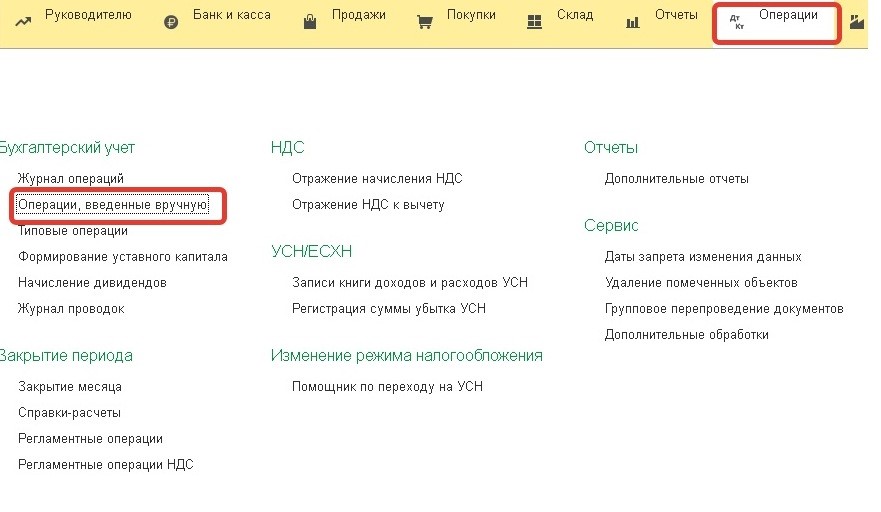Open Записи книги доходов и расходов УСН
This screenshot has height=512, width=881.
(410, 283)
